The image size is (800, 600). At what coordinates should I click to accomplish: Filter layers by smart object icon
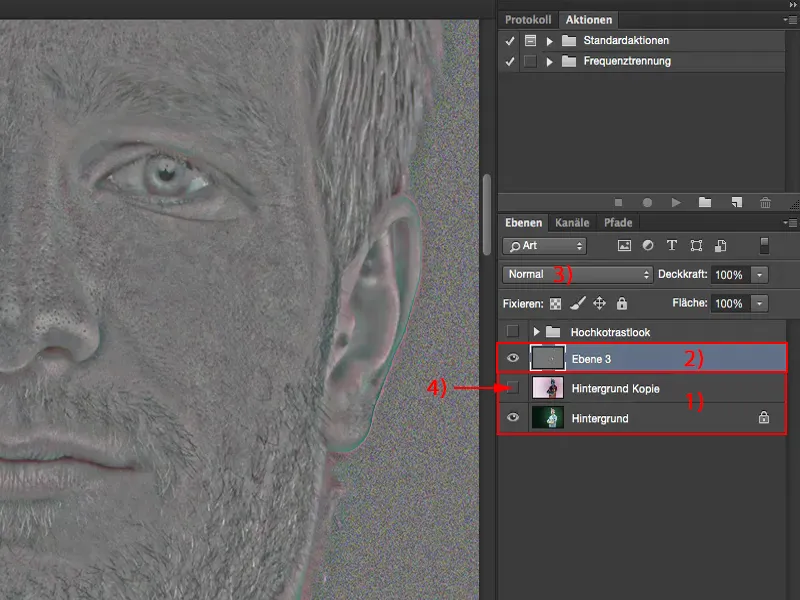(720, 245)
